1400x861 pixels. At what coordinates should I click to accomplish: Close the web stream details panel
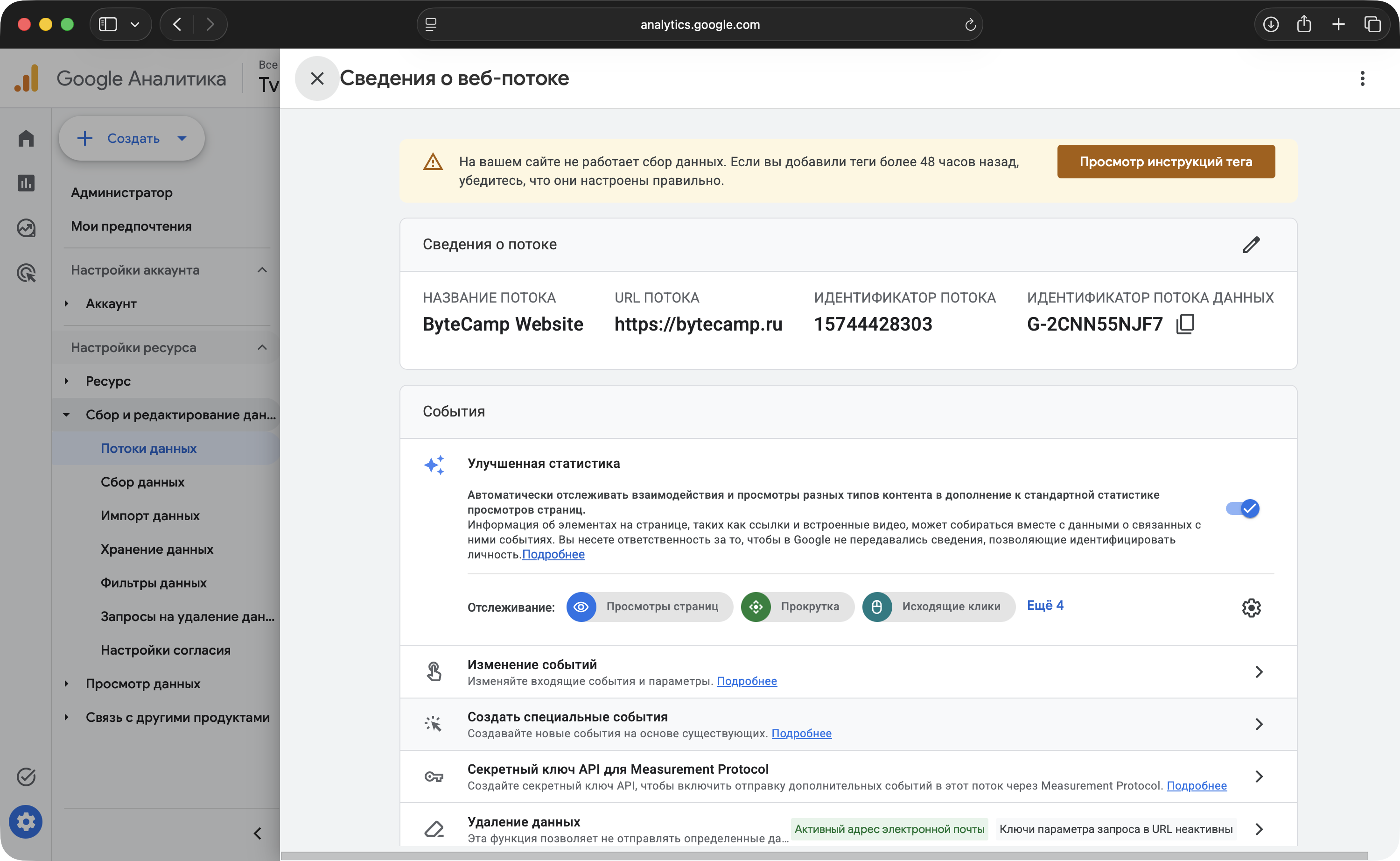[317, 78]
